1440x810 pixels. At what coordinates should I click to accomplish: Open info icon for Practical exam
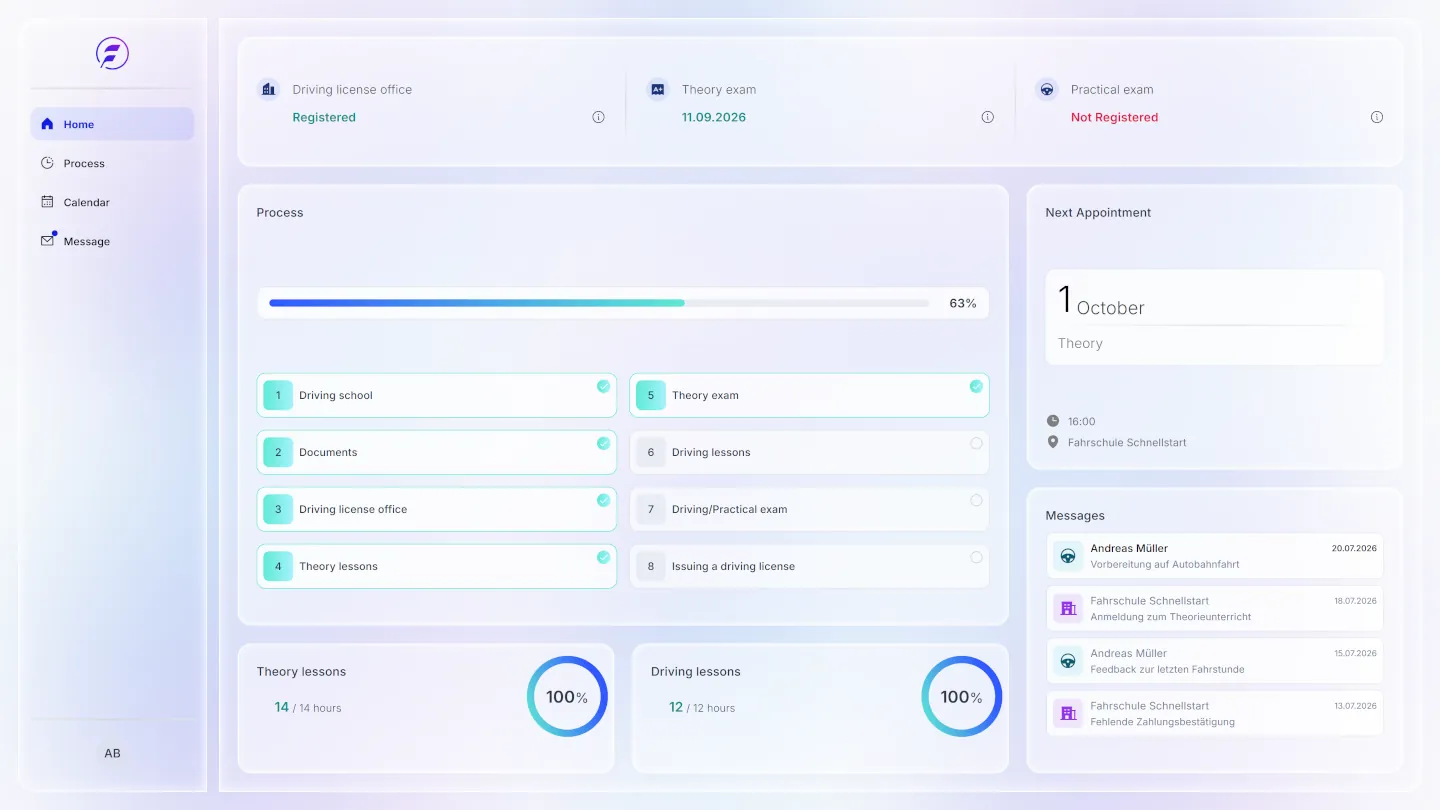coord(1376,117)
